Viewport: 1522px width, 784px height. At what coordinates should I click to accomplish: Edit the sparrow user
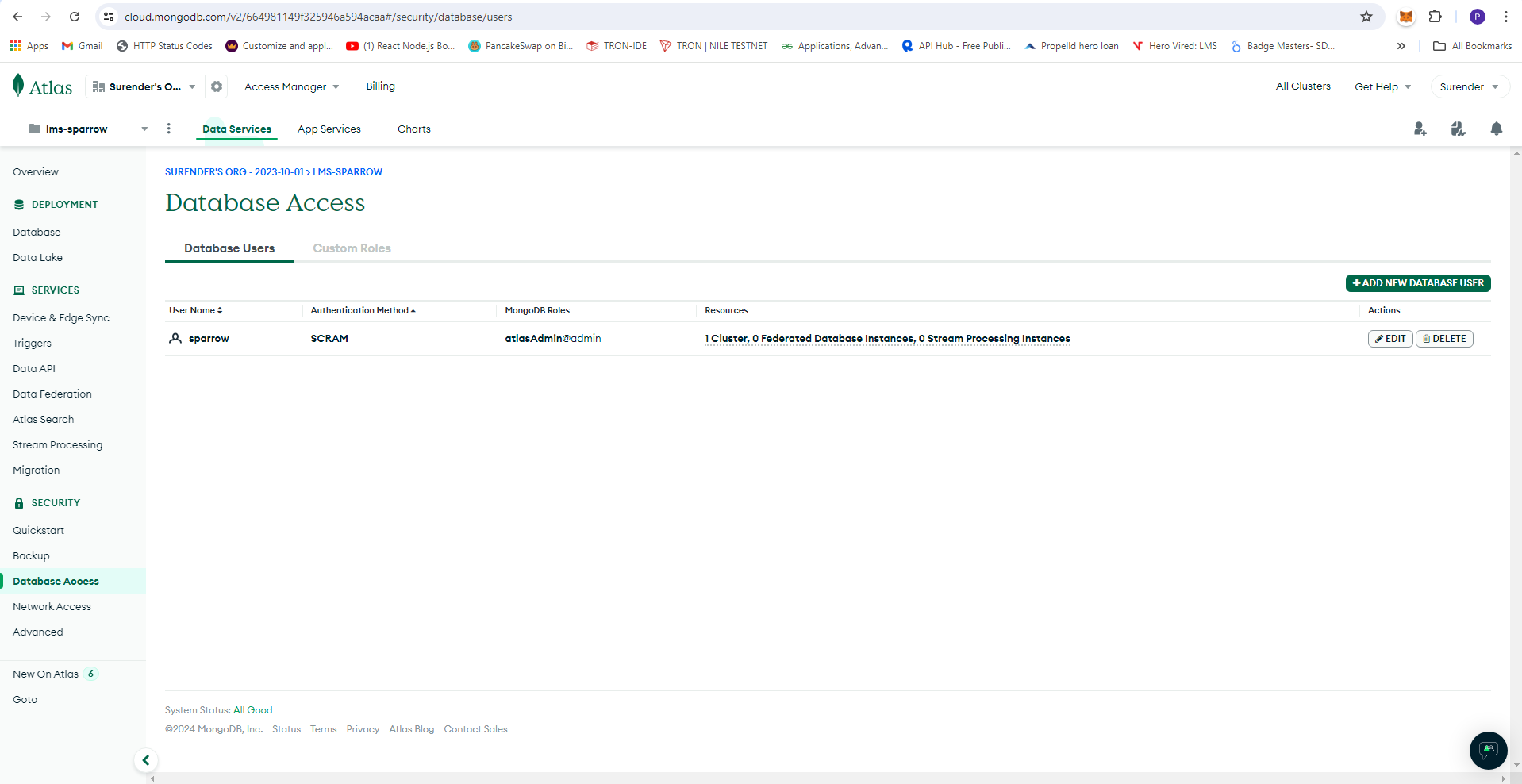click(1390, 339)
